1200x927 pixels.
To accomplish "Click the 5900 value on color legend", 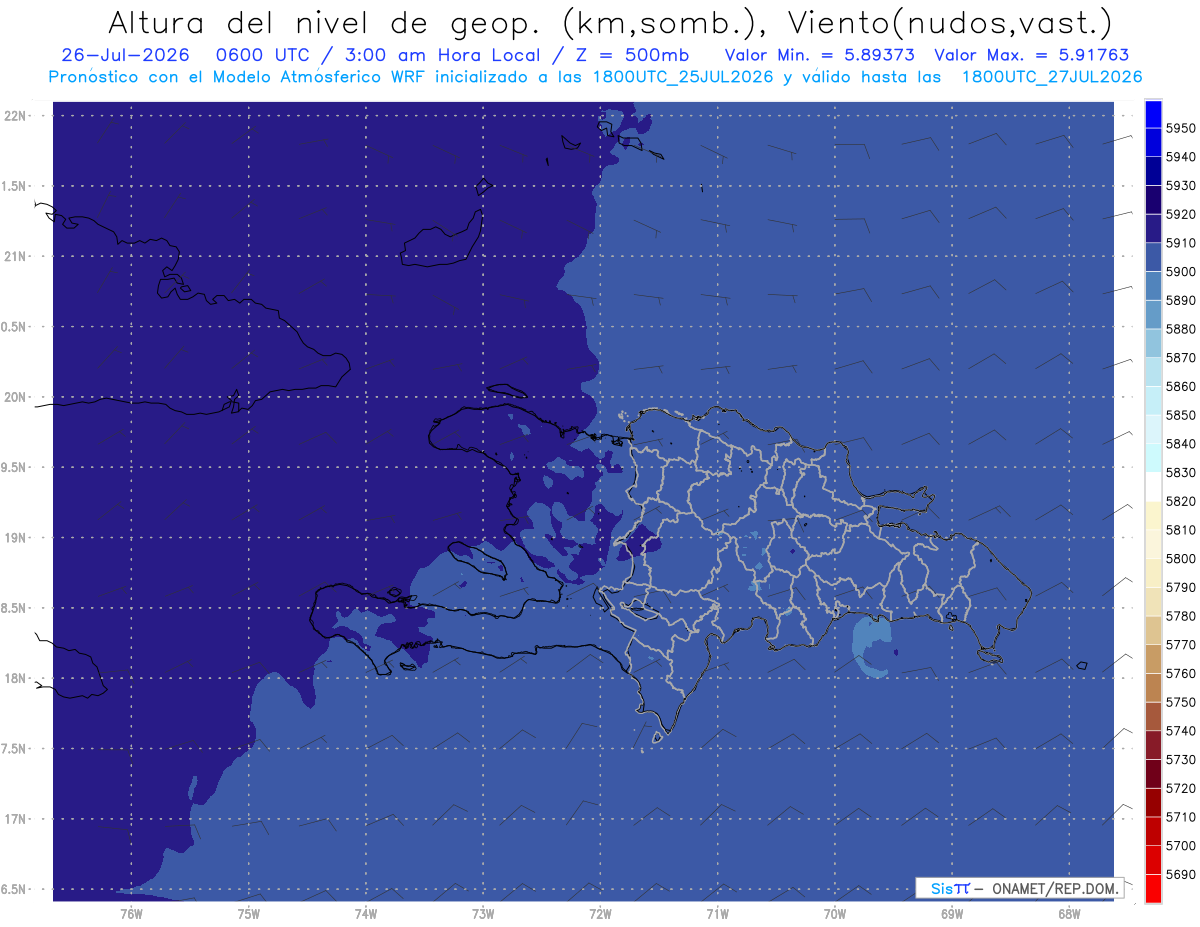I will point(1181,272).
